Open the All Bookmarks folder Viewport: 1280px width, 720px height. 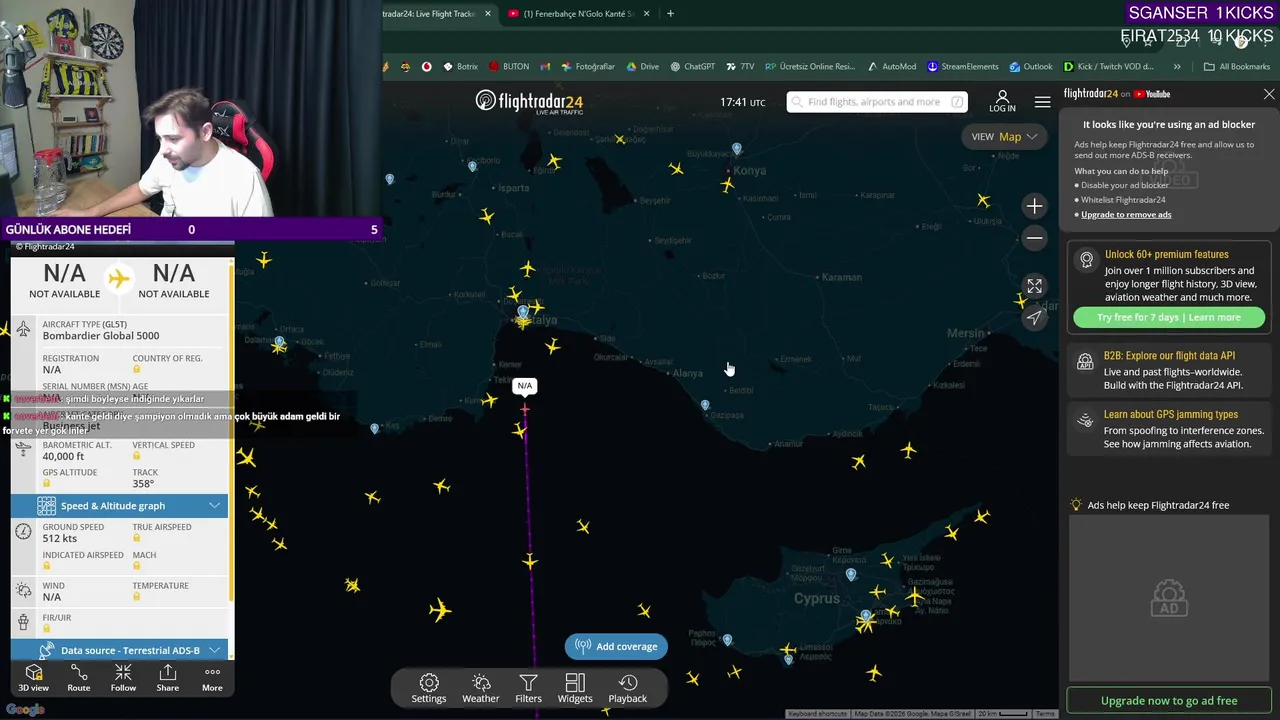1237,67
